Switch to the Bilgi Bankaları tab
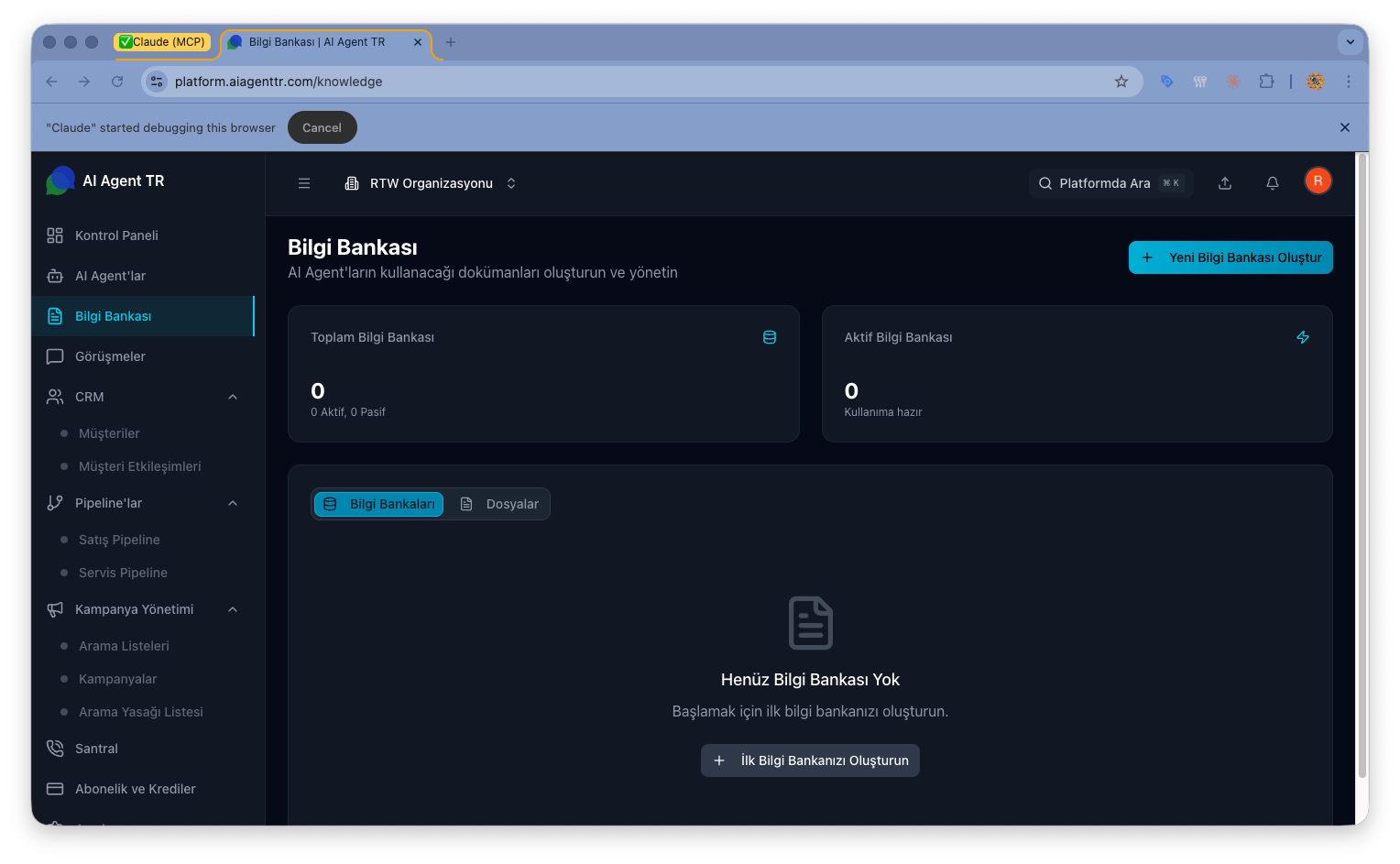The height and width of the screenshot is (864, 1400). coord(379,504)
